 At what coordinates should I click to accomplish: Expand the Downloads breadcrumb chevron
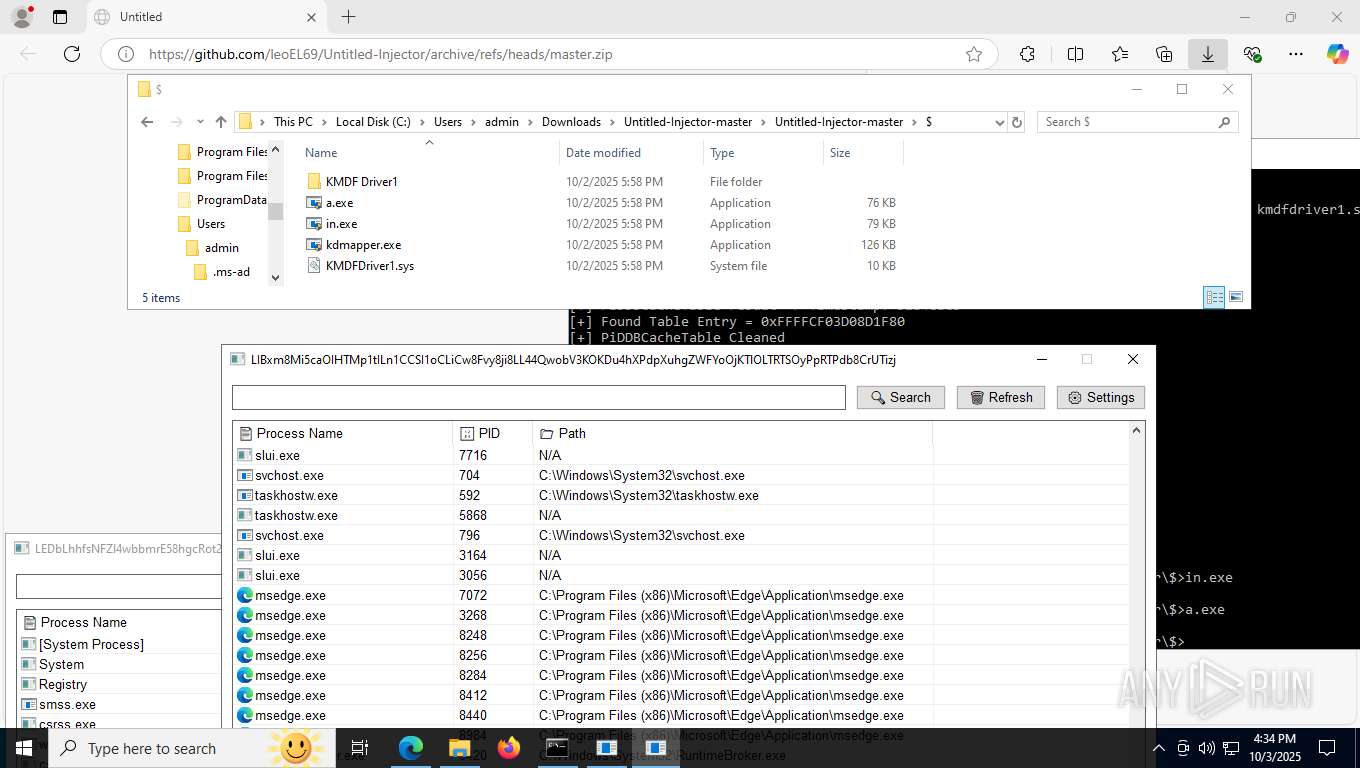click(x=612, y=122)
